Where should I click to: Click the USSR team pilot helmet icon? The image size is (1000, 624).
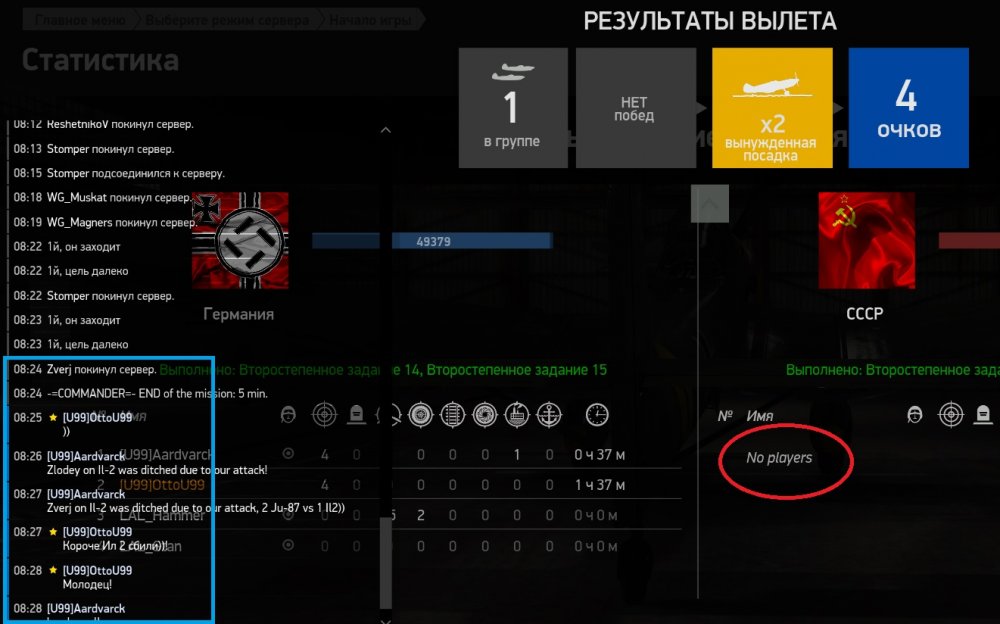tap(915, 415)
